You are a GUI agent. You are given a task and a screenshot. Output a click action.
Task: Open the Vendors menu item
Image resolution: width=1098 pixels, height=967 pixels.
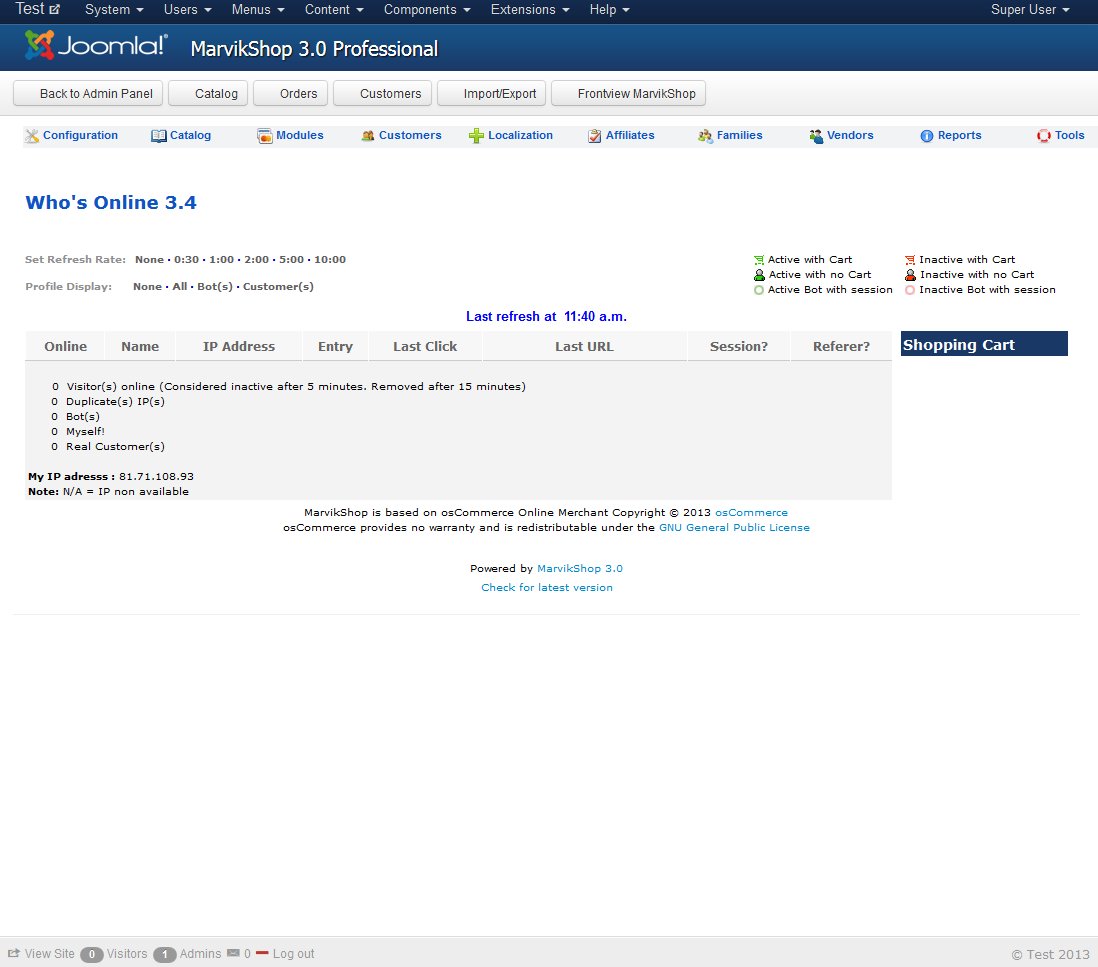pyautogui.click(x=850, y=135)
